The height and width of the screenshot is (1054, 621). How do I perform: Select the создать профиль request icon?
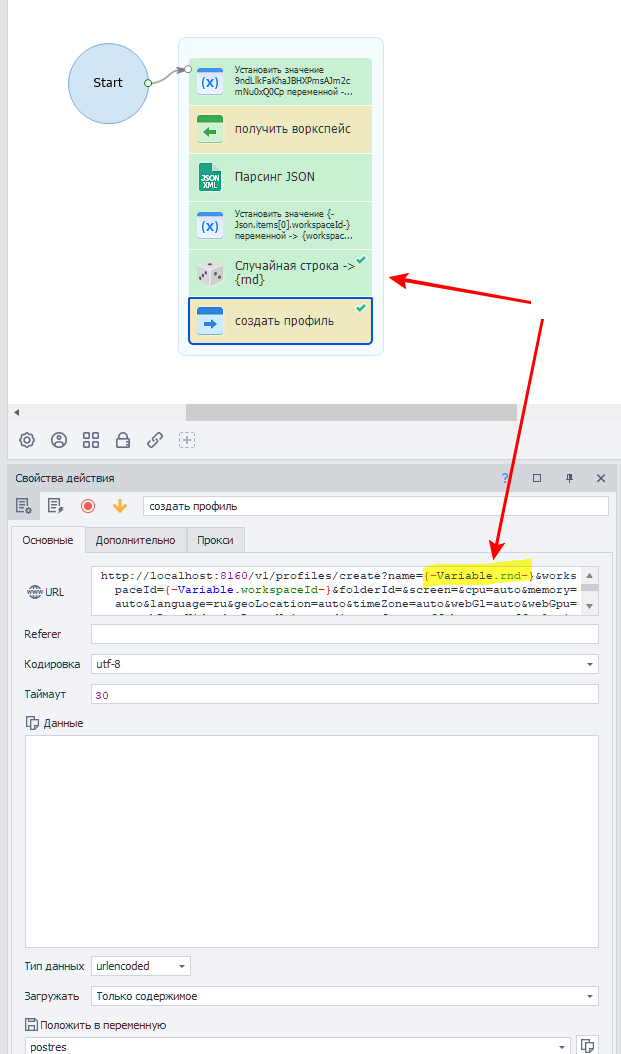210,321
